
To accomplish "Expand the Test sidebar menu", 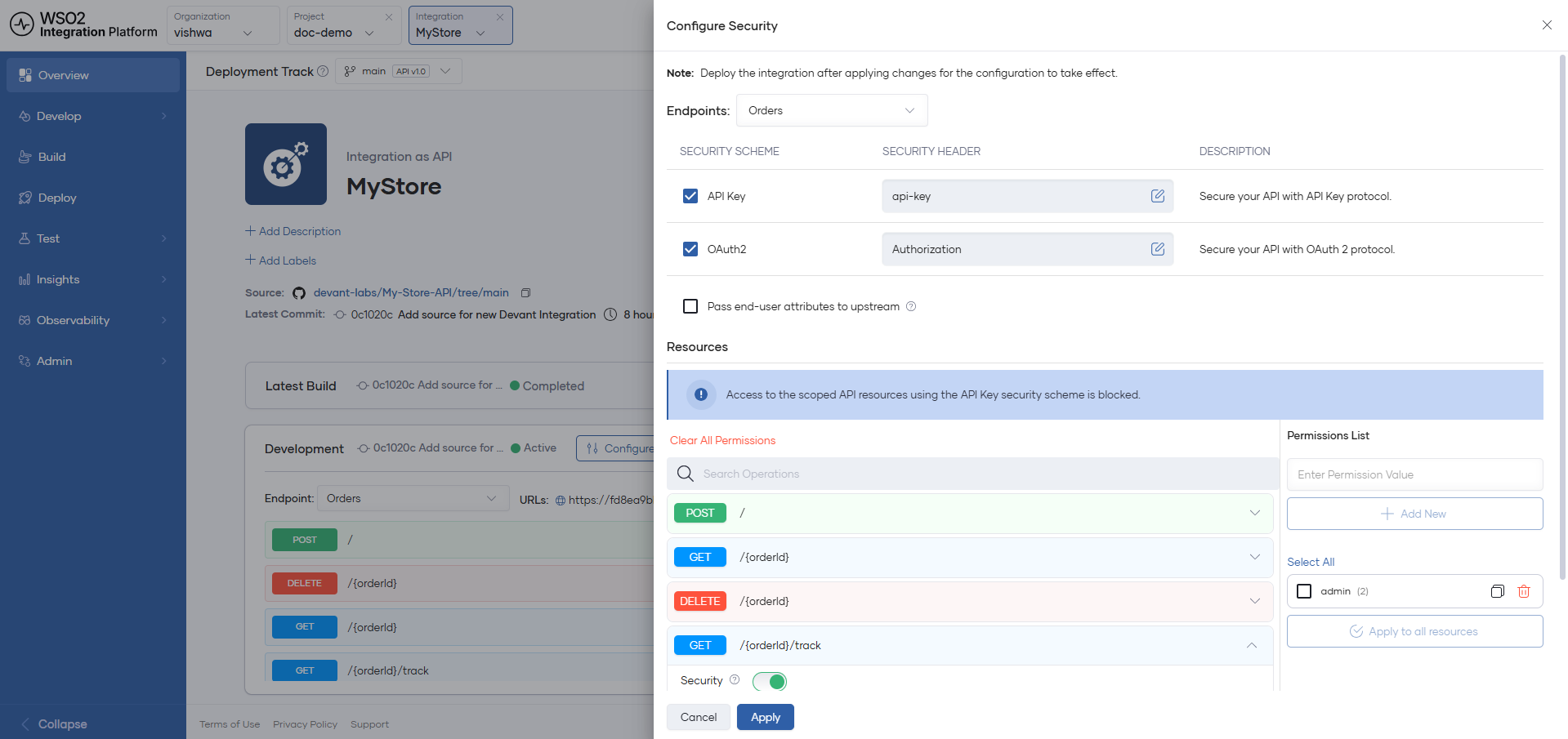I will pos(93,238).
